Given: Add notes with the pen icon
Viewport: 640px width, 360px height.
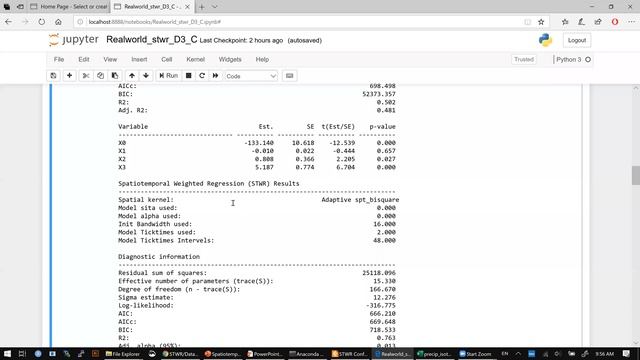Looking at the screenshot, I should [581, 22].
